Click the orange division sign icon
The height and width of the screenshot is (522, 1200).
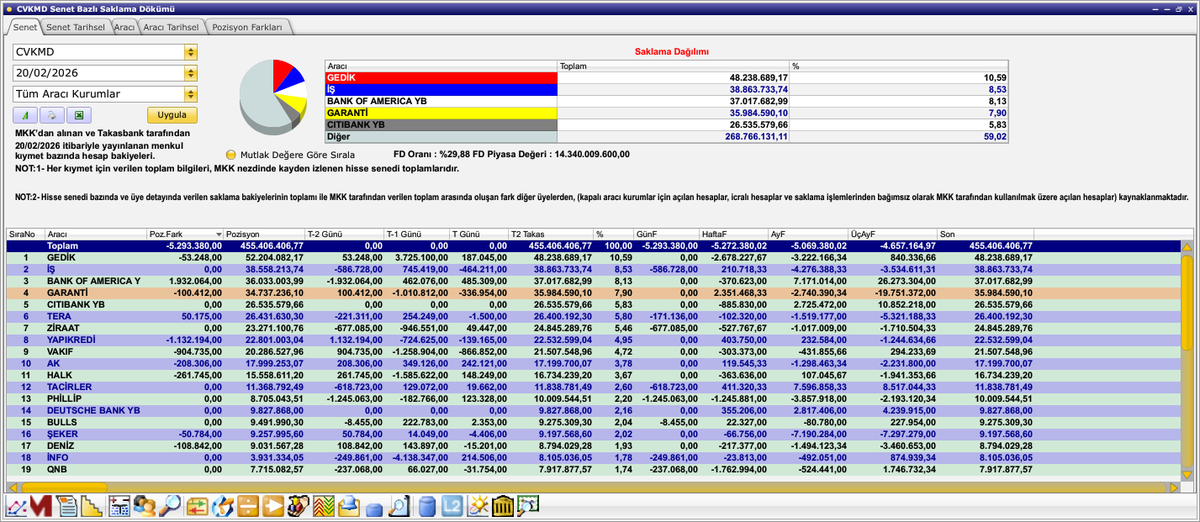pos(247,507)
